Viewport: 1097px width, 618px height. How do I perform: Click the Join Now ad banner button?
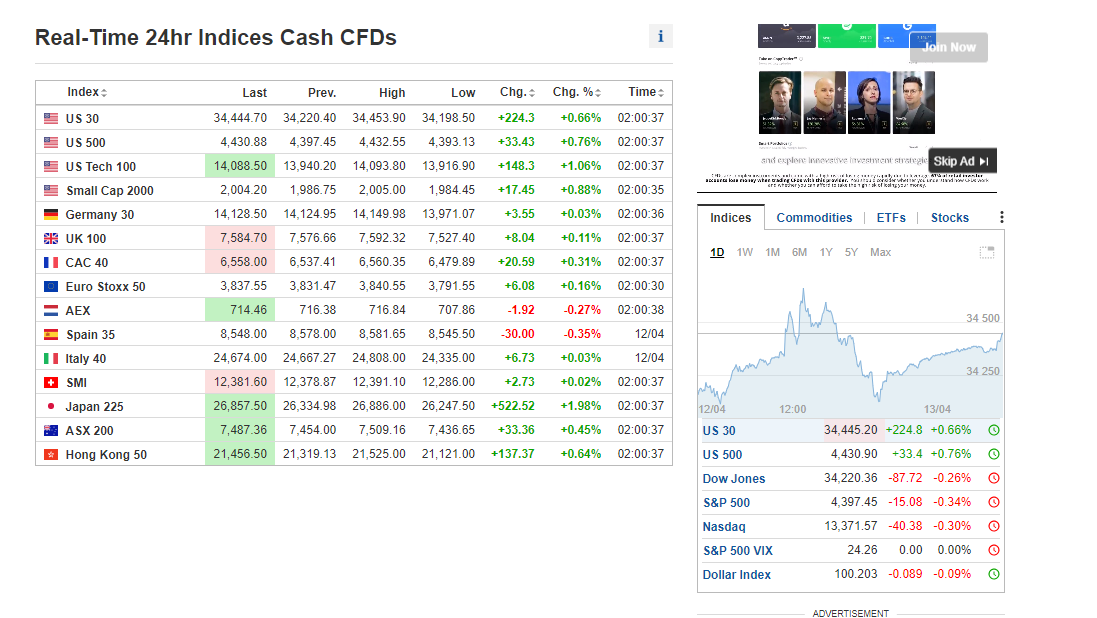(x=948, y=47)
